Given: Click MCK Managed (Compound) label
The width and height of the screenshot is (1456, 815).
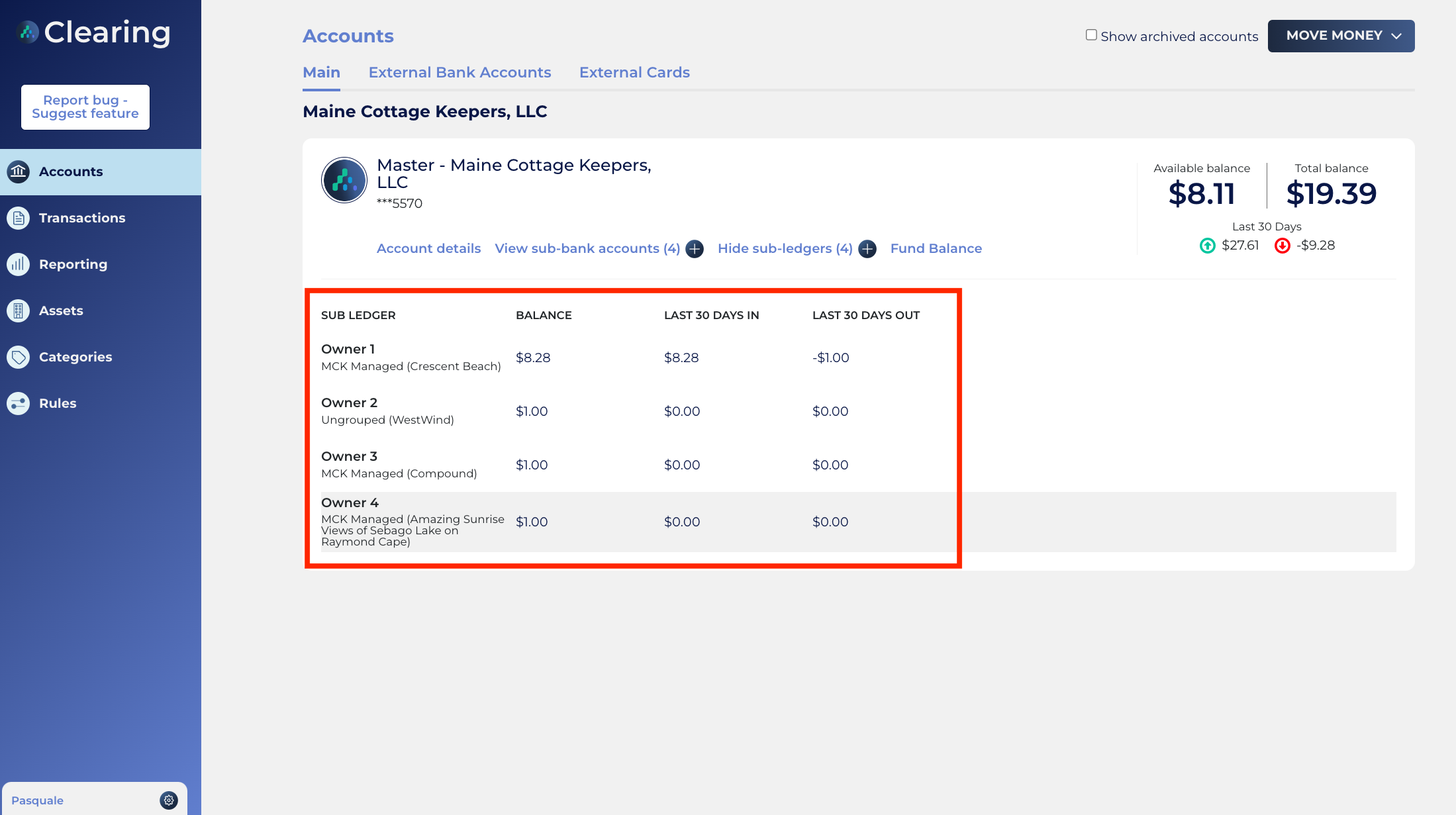Looking at the screenshot, I should coord(399,474).
